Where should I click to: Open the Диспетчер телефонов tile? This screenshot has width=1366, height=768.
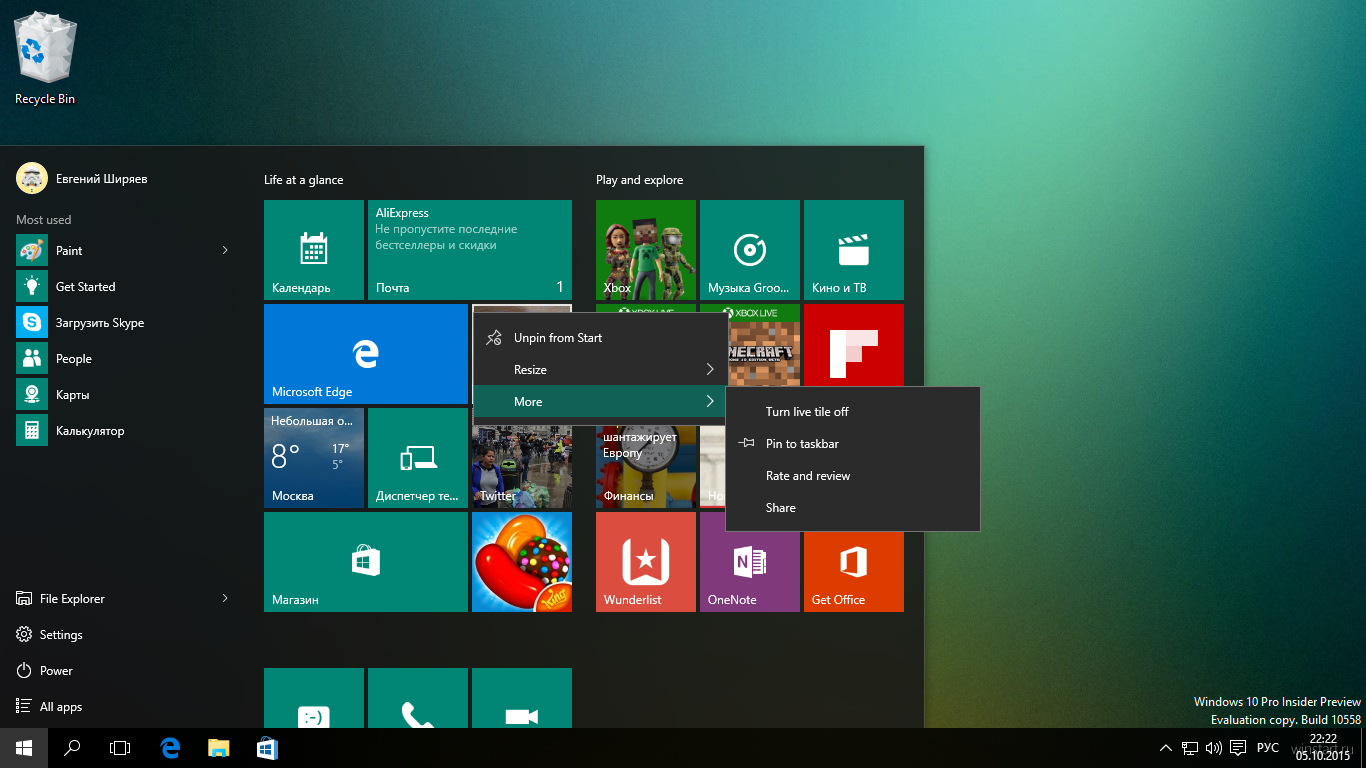(x=418, y=458)
